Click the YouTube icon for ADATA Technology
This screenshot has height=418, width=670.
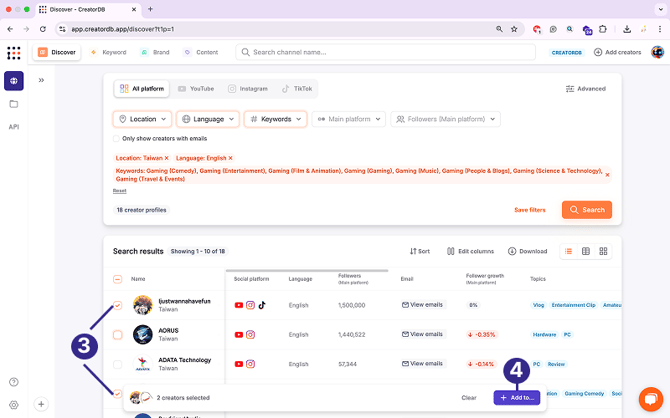coord(239,364)
